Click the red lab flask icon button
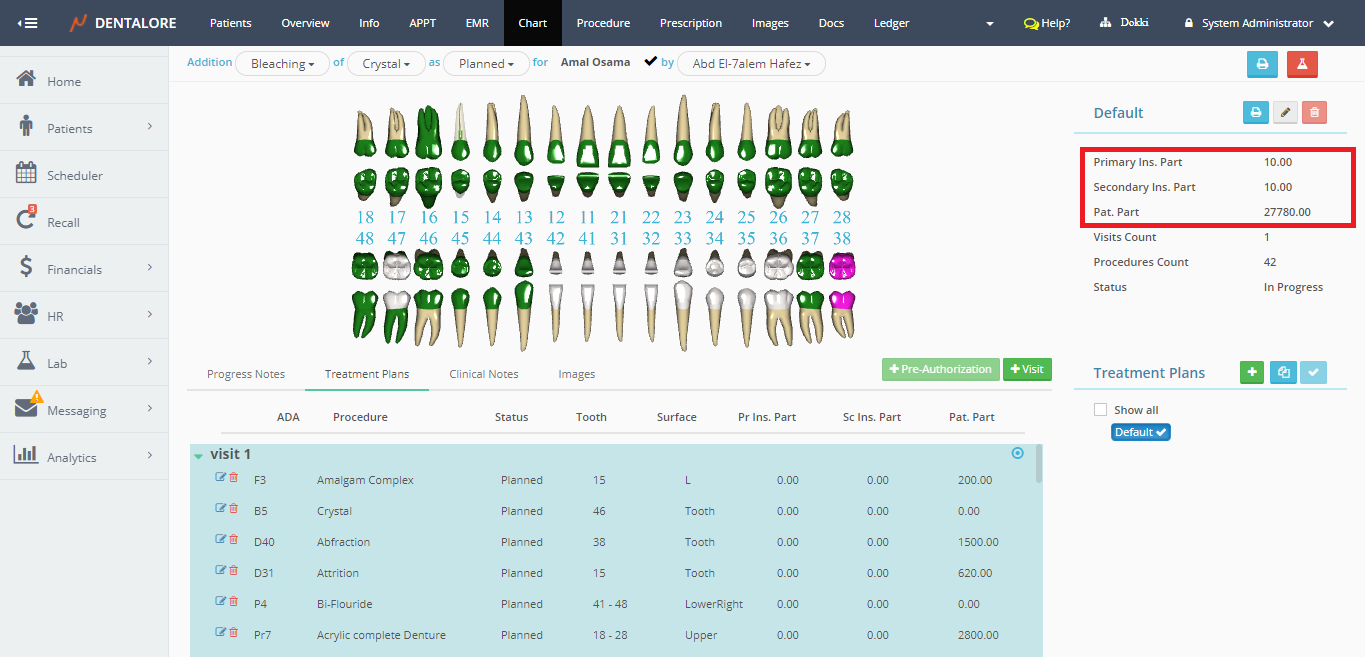Screen dimensions: 1365x657 [1302, 64]
